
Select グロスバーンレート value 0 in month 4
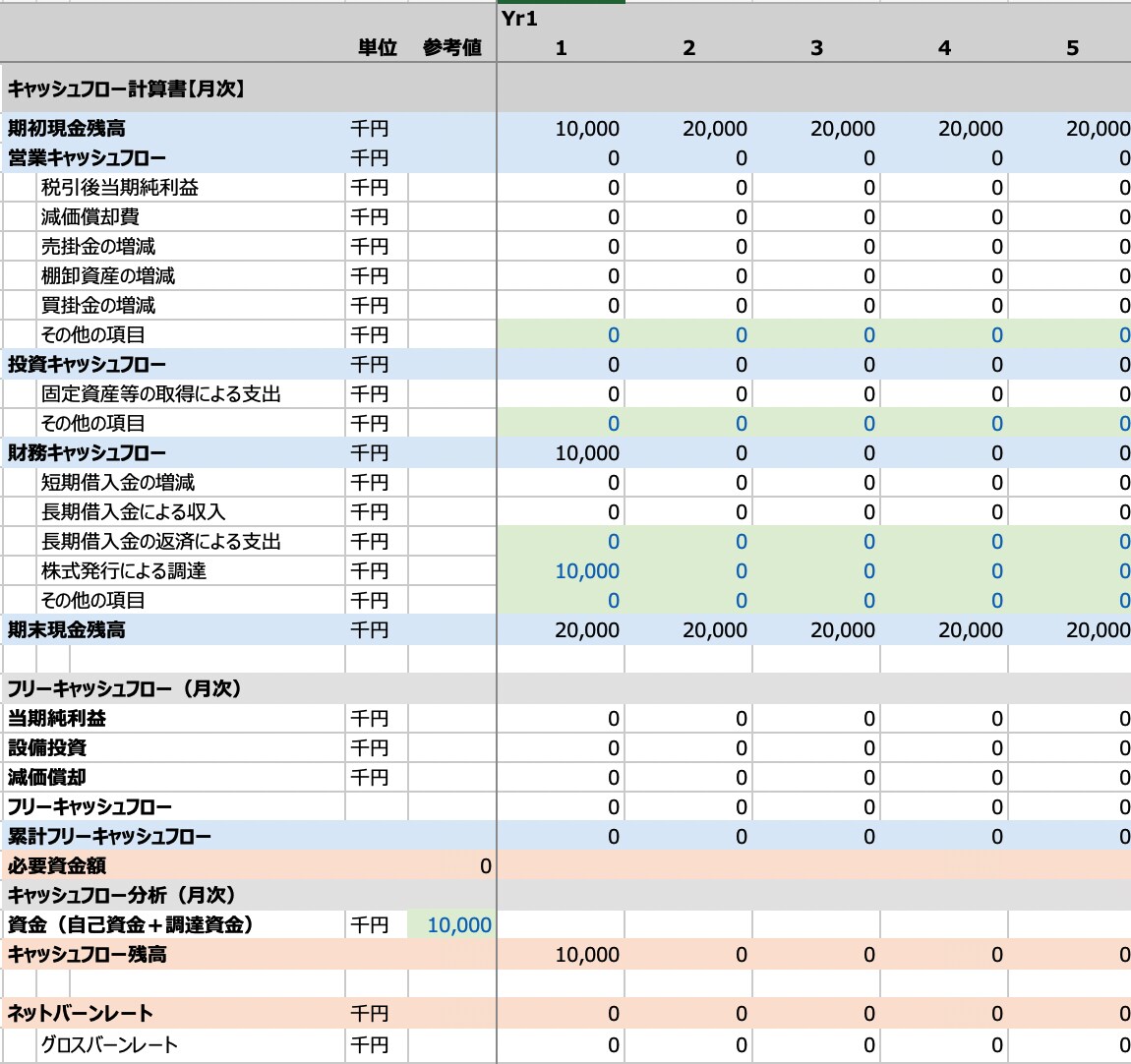tap(997, 1044)
